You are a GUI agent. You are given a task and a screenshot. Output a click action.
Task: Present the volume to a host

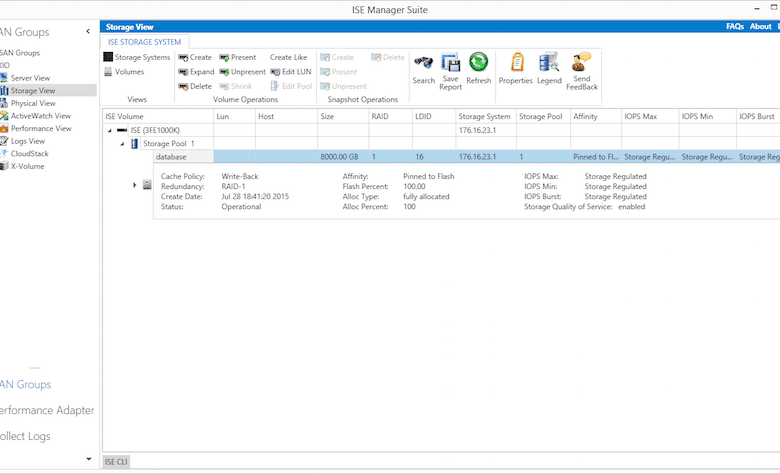tap(238, 57)
